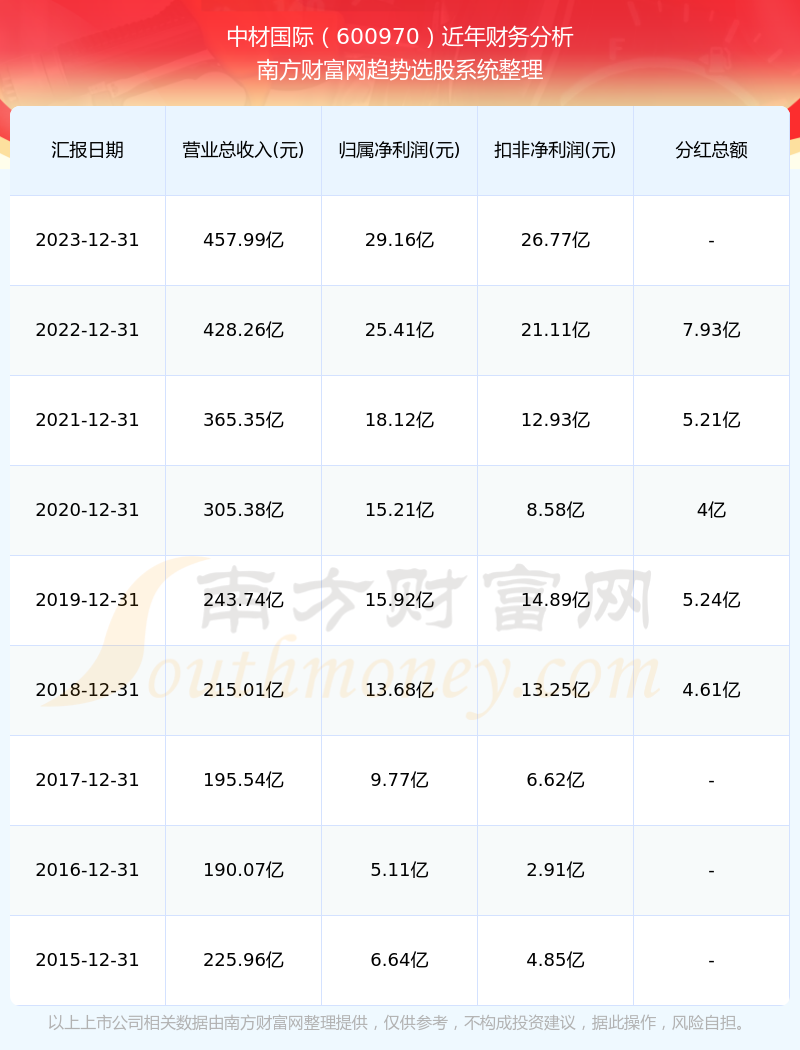Select the 365.35亿 revenue cell
Screen dimensions: 800x1050
pos(244,420)
